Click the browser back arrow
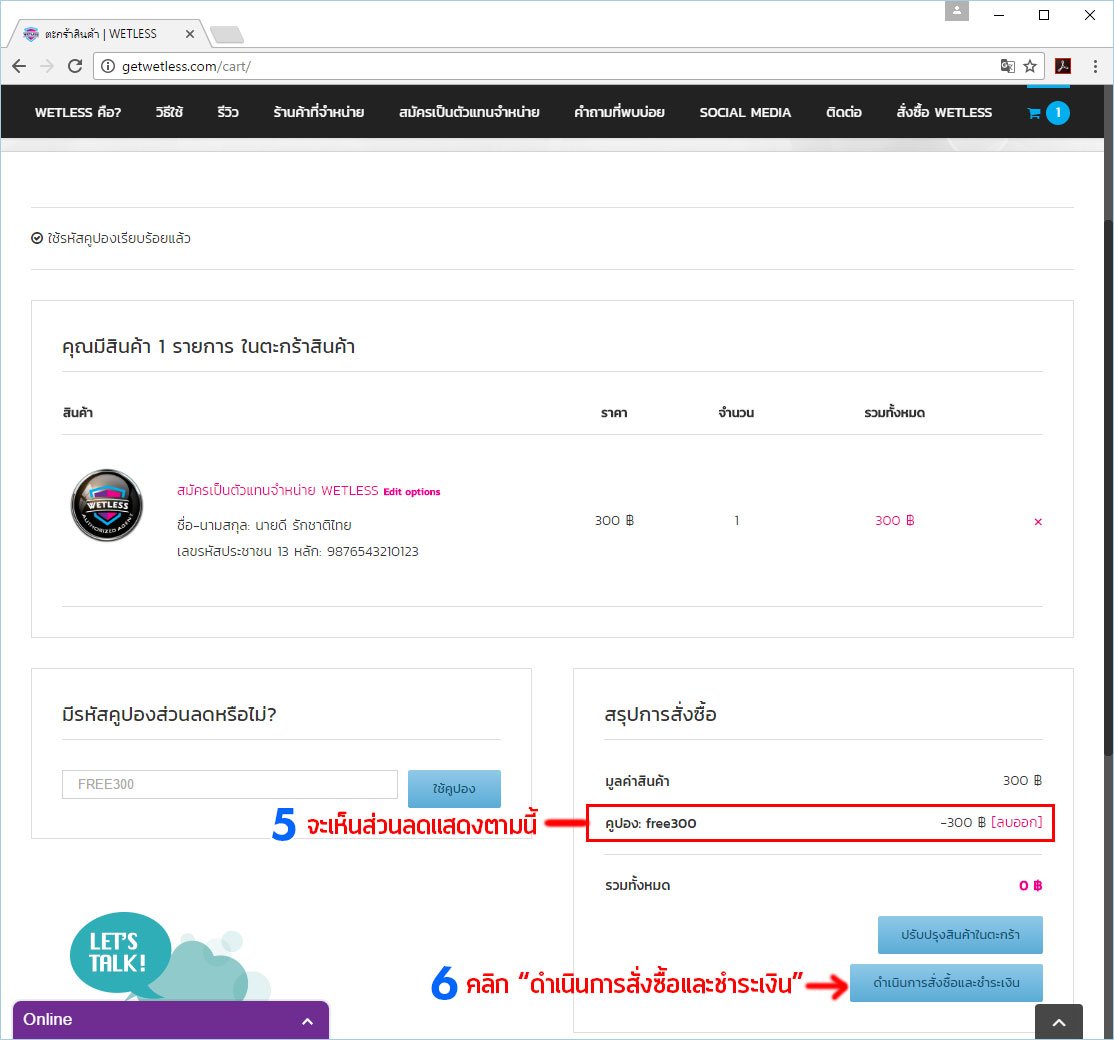Image resolution: width=1114 pixels, height=1040 pixels. tap(19, 66)
